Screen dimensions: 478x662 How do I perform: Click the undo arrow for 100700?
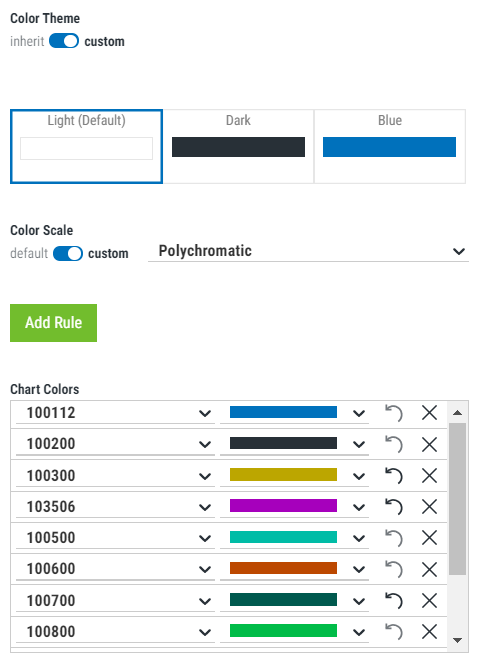coord(394,600)
